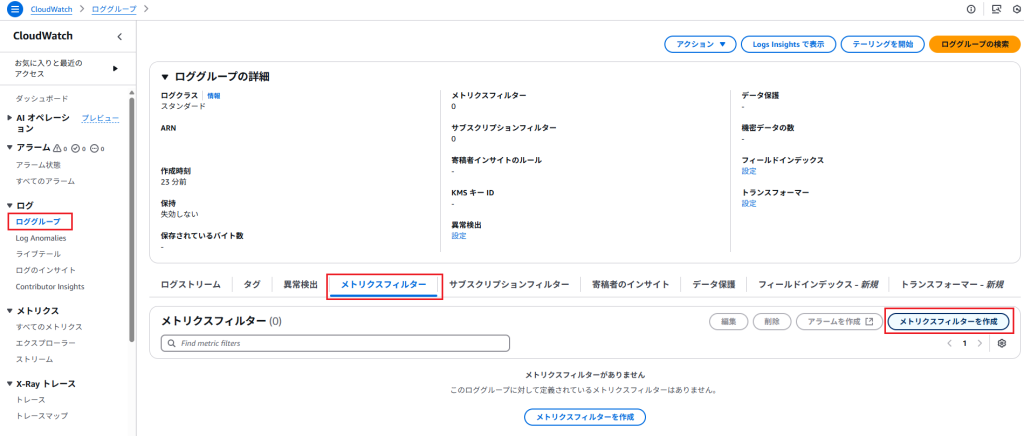Go to previous page of metric filters

point(950,343)
